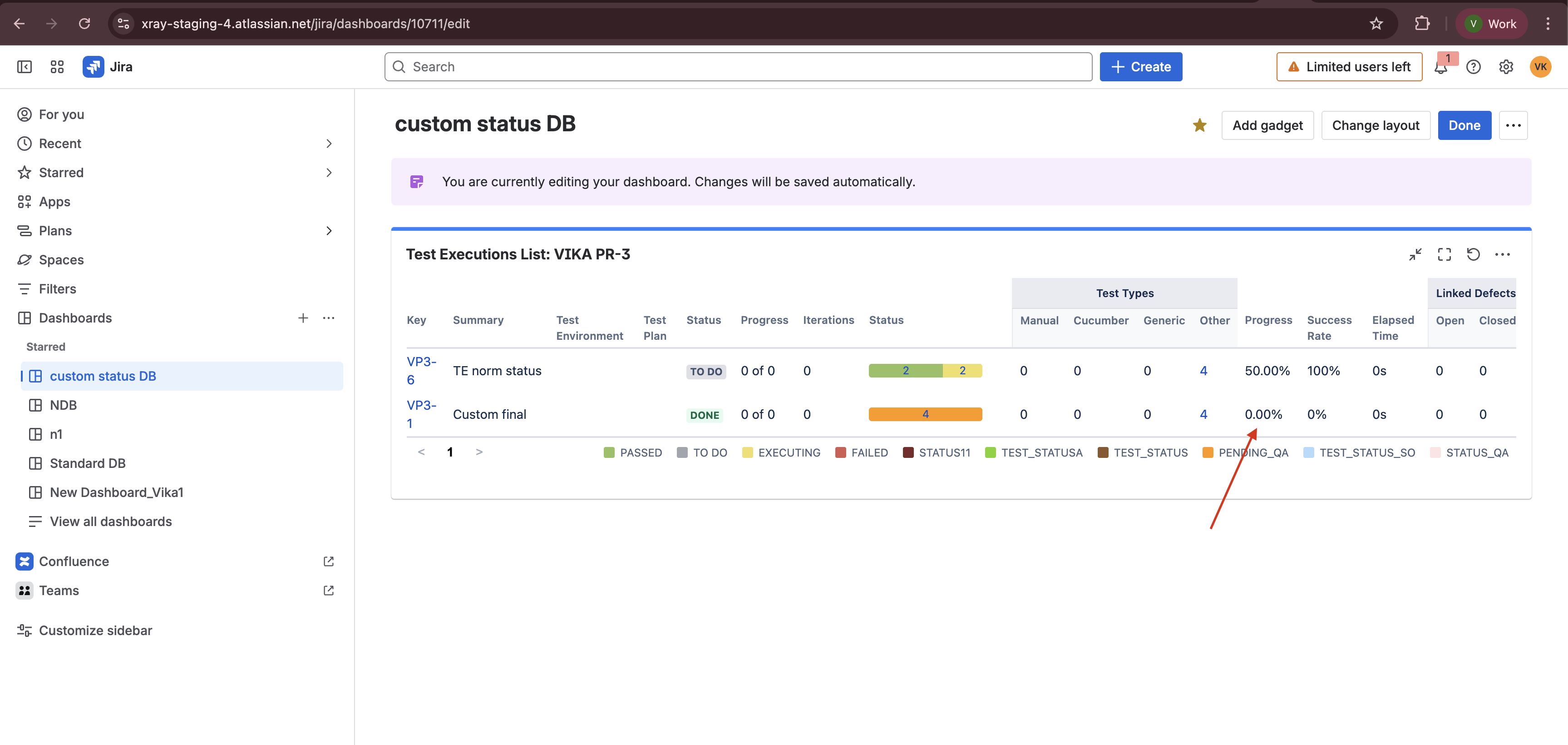Expand the Recent section chevron
The width and height of the screenshot is (1568, 745).
click(329, 144)
